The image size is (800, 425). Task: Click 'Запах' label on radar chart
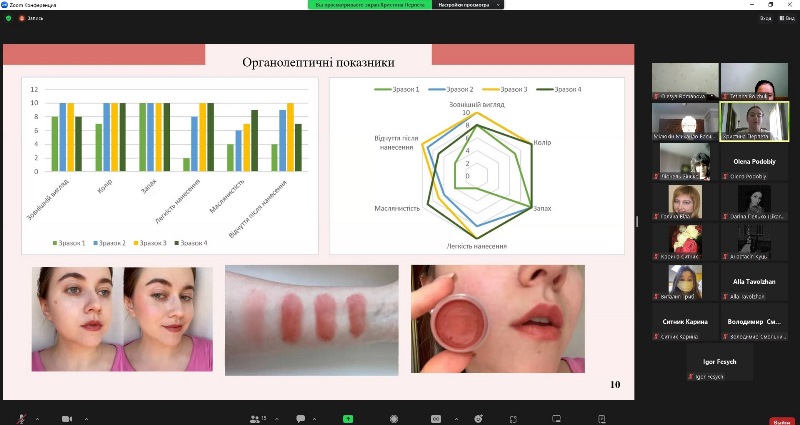pos(542,209)
